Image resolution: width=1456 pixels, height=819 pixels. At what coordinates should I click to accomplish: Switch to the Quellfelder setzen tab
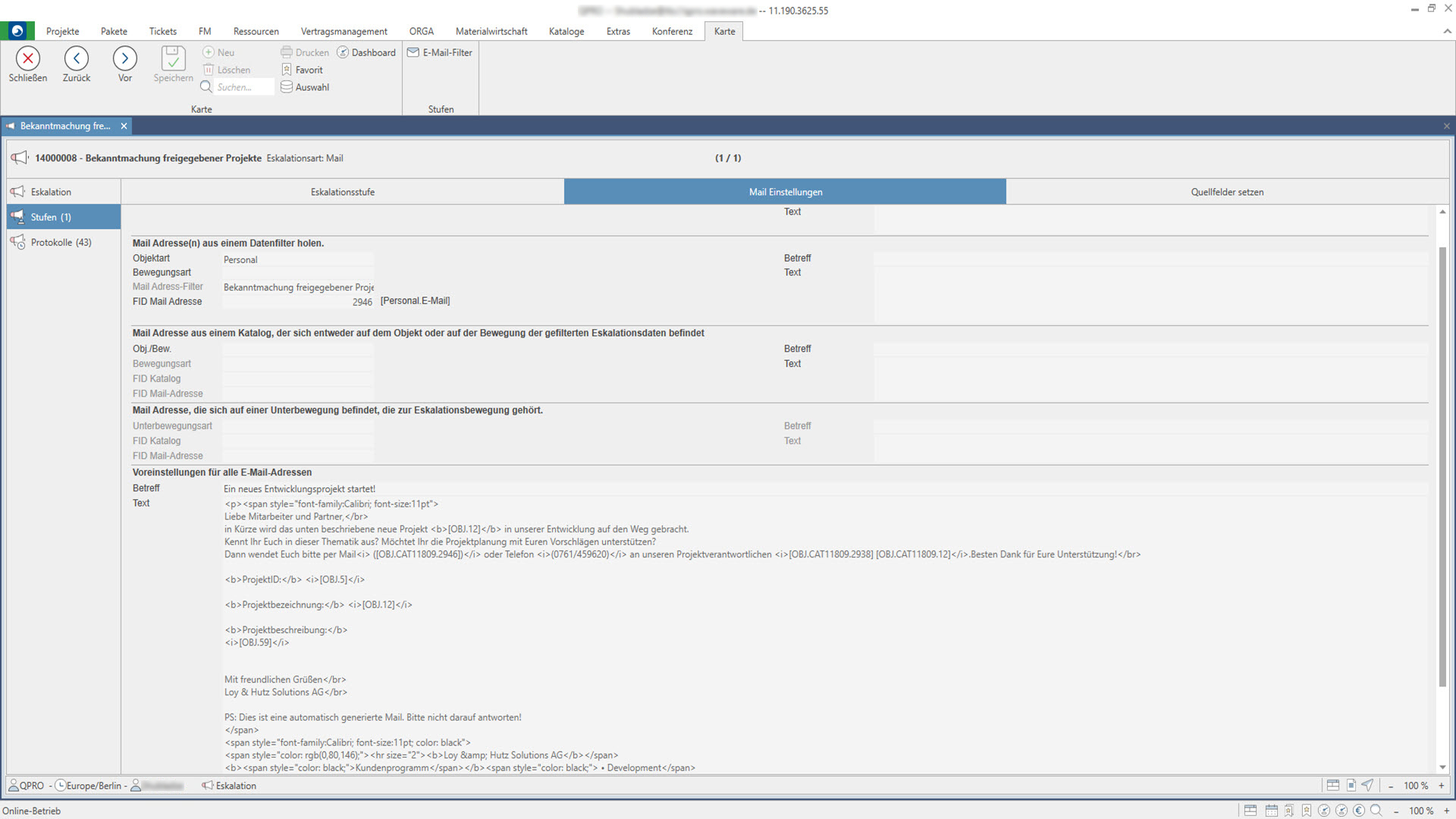1227,192
